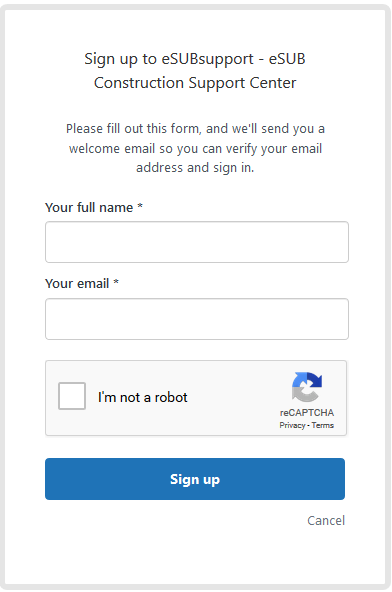The height and width of the screenshot is (592, 392).
Task: Click the Please fill out this form line
Action: coord(195,129)
